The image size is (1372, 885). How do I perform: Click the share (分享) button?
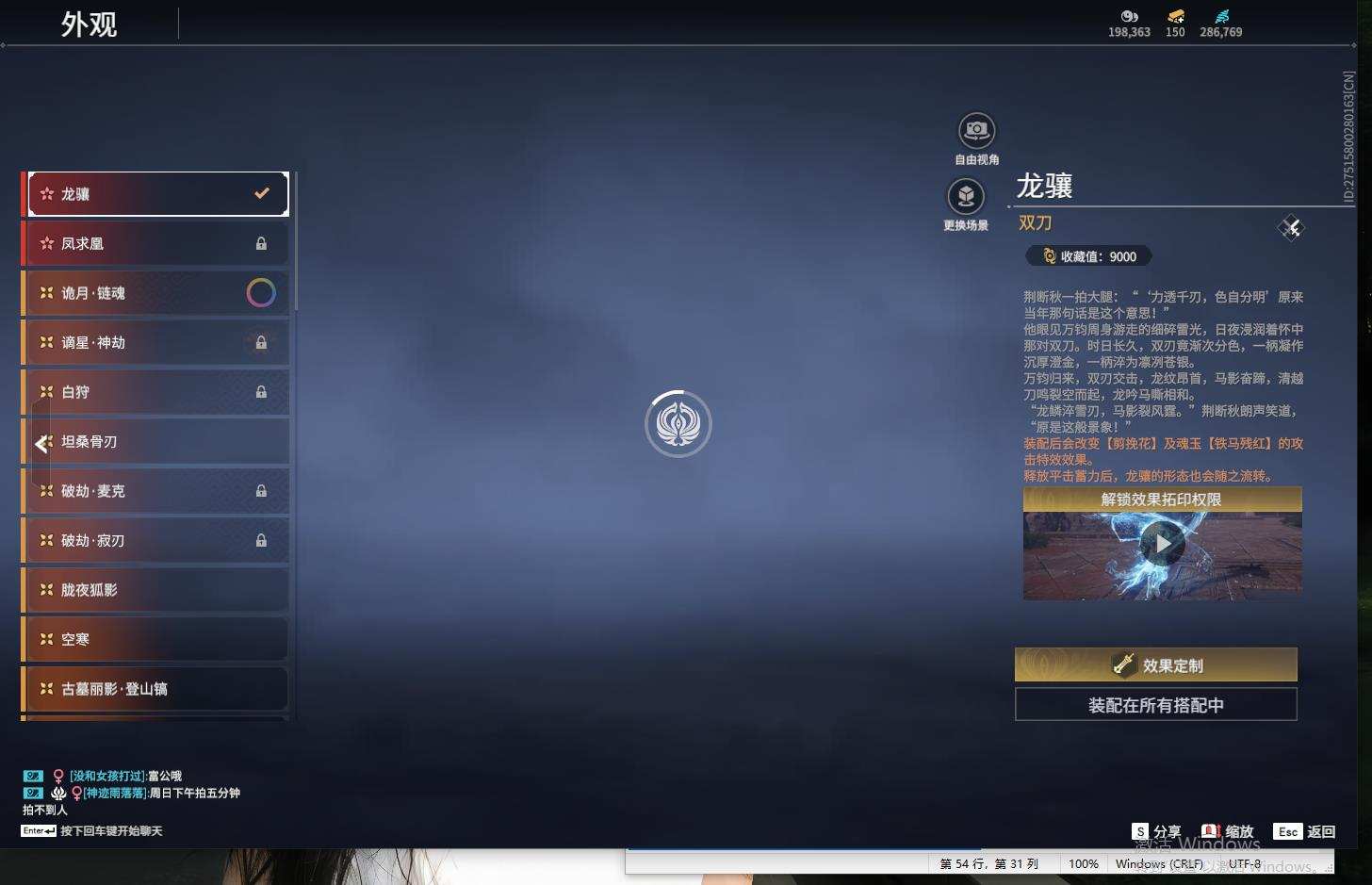[1156, 831]
